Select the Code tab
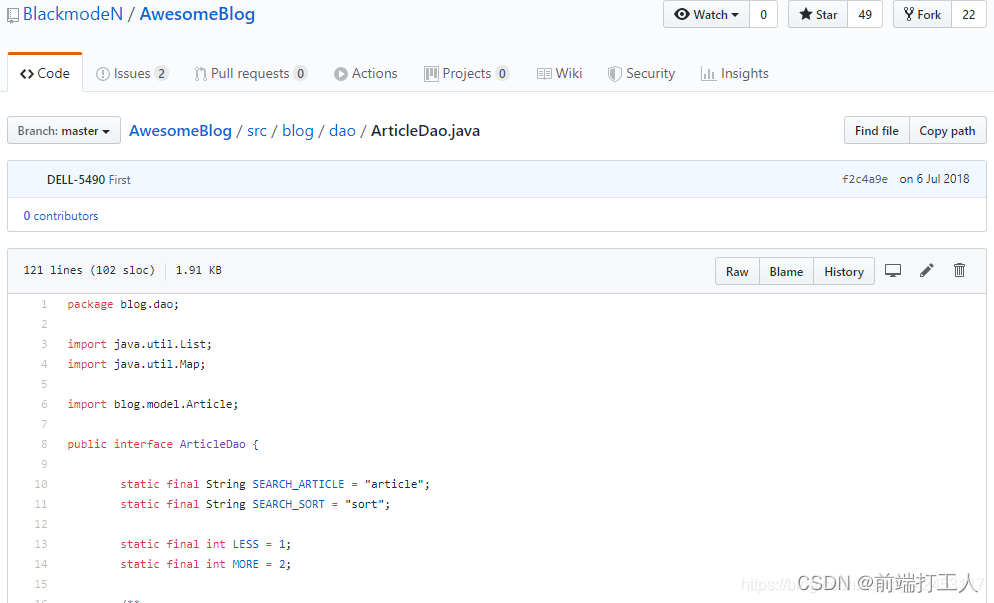The height and width of the screenshot is (603, 994). tap(45, 73)
